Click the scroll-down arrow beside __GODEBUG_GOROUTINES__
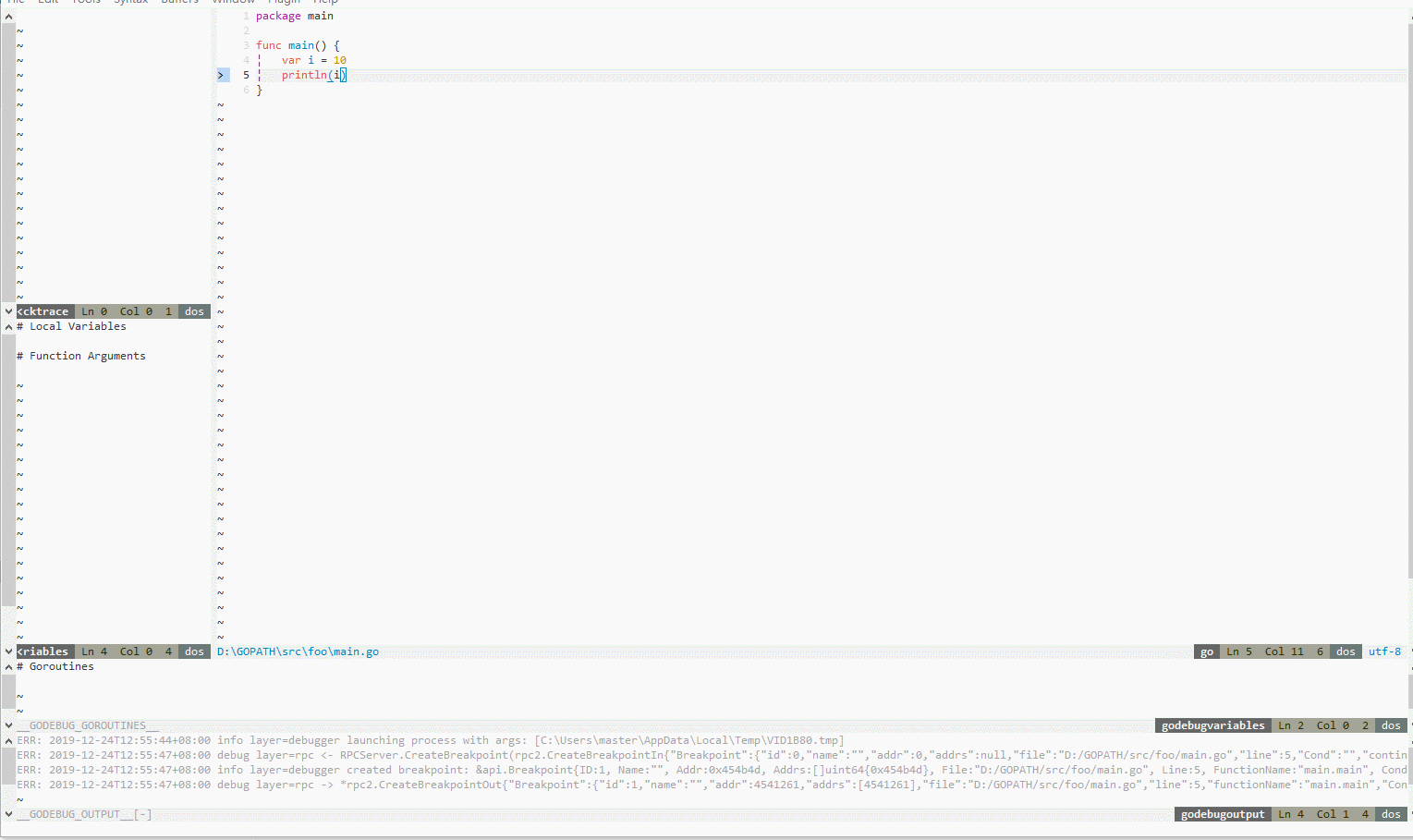This screenshot has width=1413, height=840. point(8,725)
